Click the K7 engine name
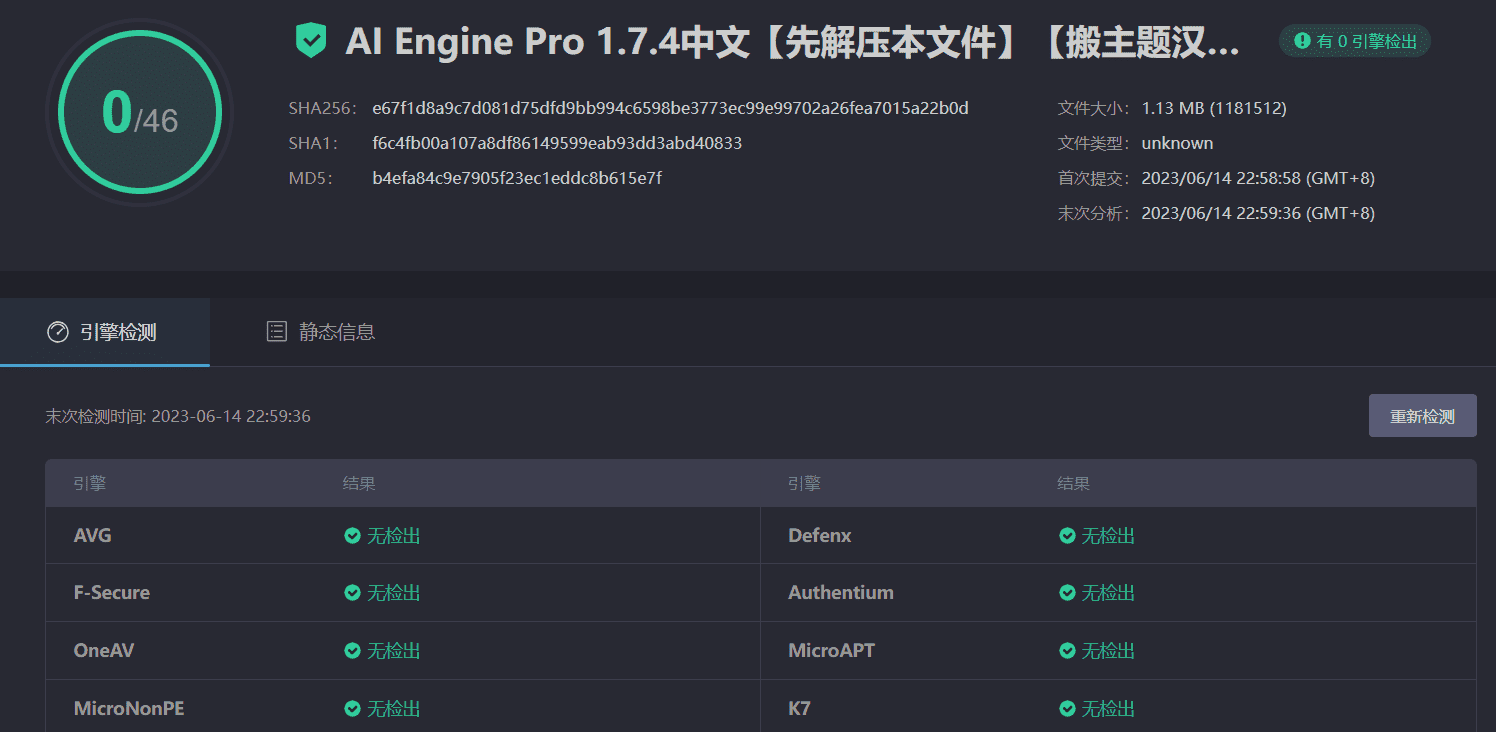This screenshot has height=732, width=1496. coord(799,709)
